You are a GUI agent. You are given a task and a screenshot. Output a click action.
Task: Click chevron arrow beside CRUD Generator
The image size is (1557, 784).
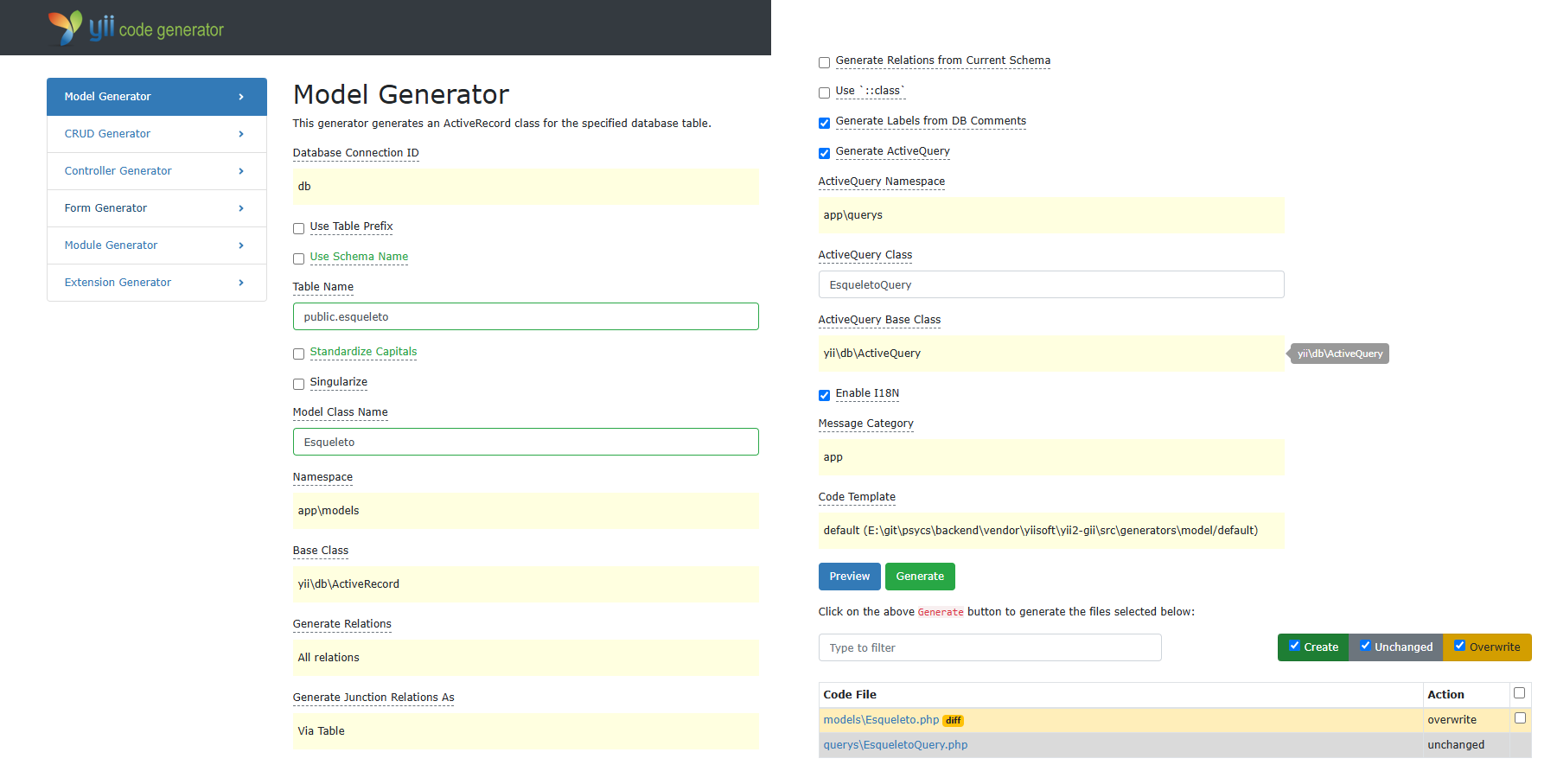pyautogui.click(x=241, y=134)
